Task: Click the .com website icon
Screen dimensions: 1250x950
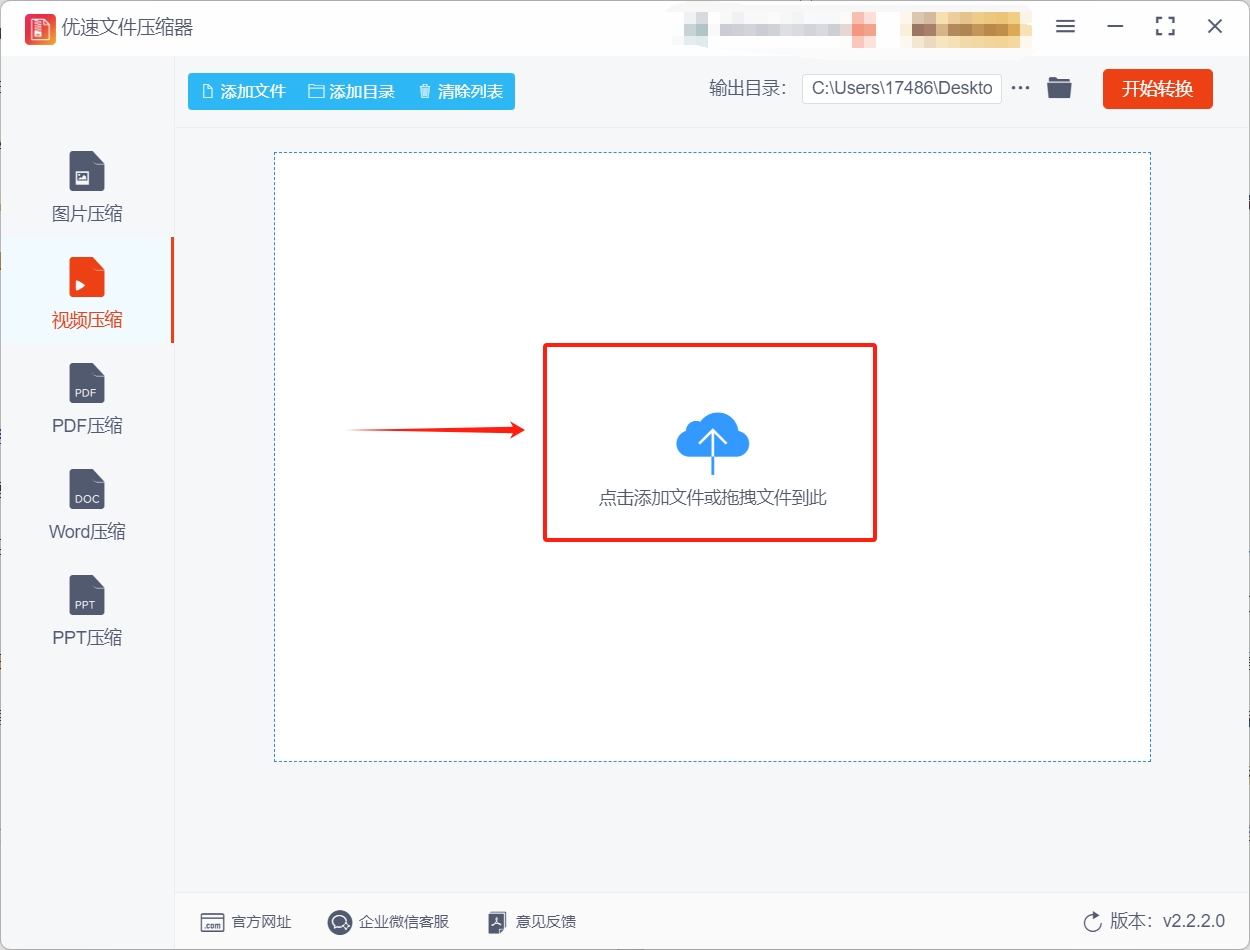Action: [x=212, y=922]
